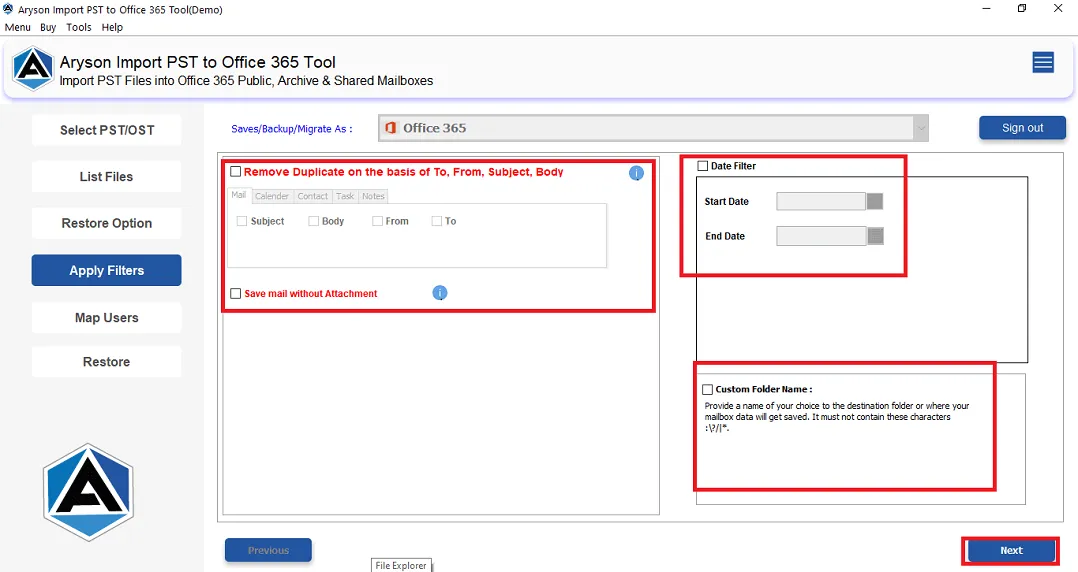Click the info icon beside Save mail without Attachment
The height and width of the screenshot is (572, 1078).
click(x=440, y=293)
